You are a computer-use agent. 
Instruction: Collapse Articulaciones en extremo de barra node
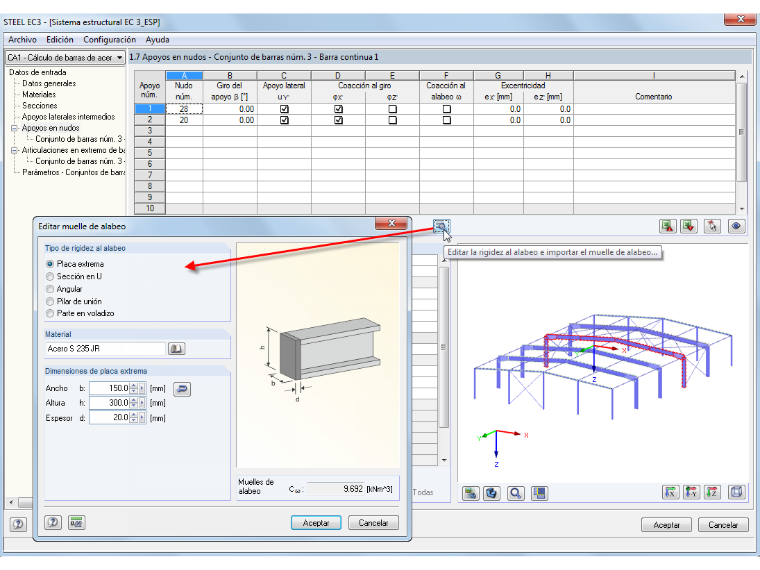pos(14,151)
